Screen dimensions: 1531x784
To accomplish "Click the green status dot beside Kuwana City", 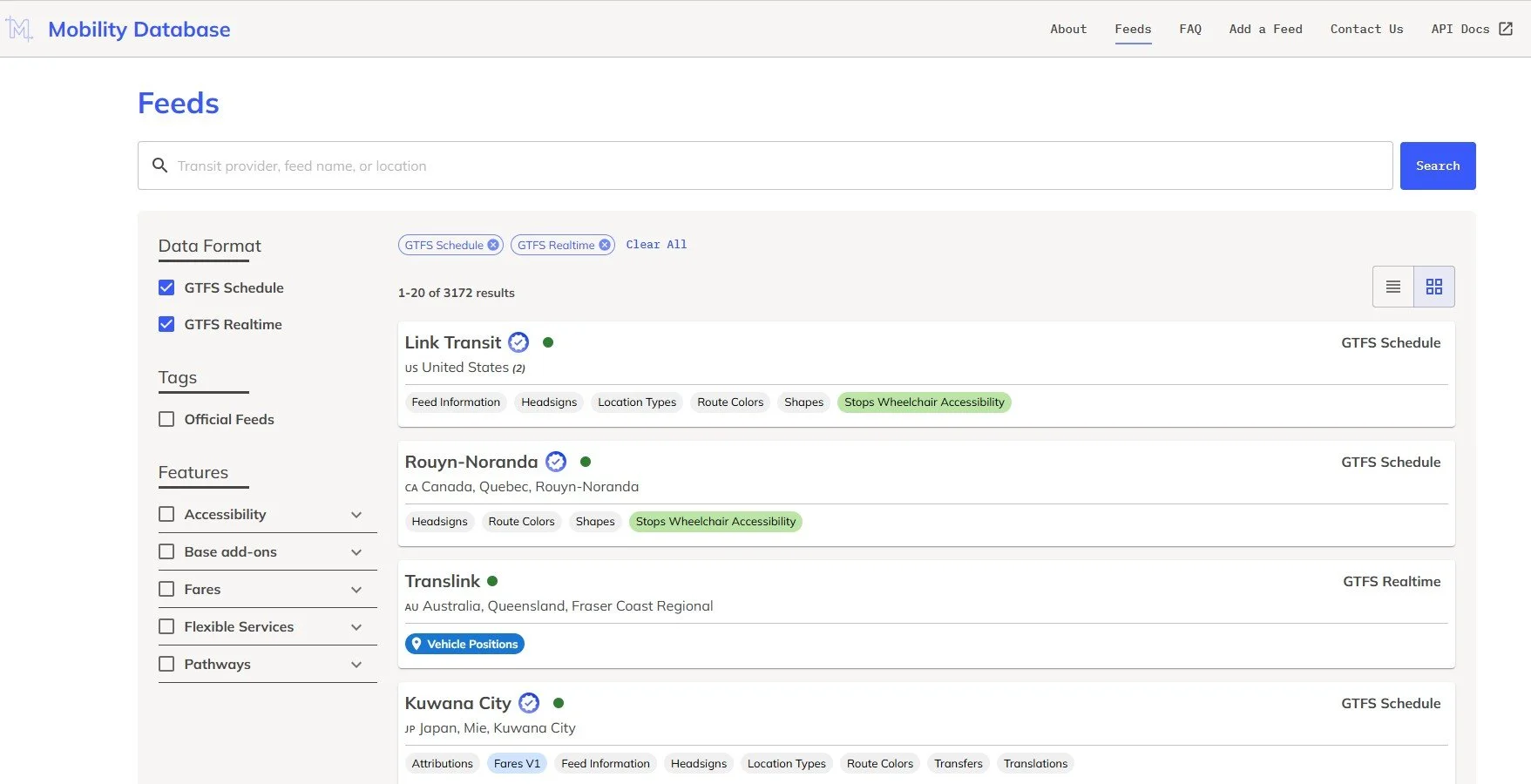I will [559, 703].
